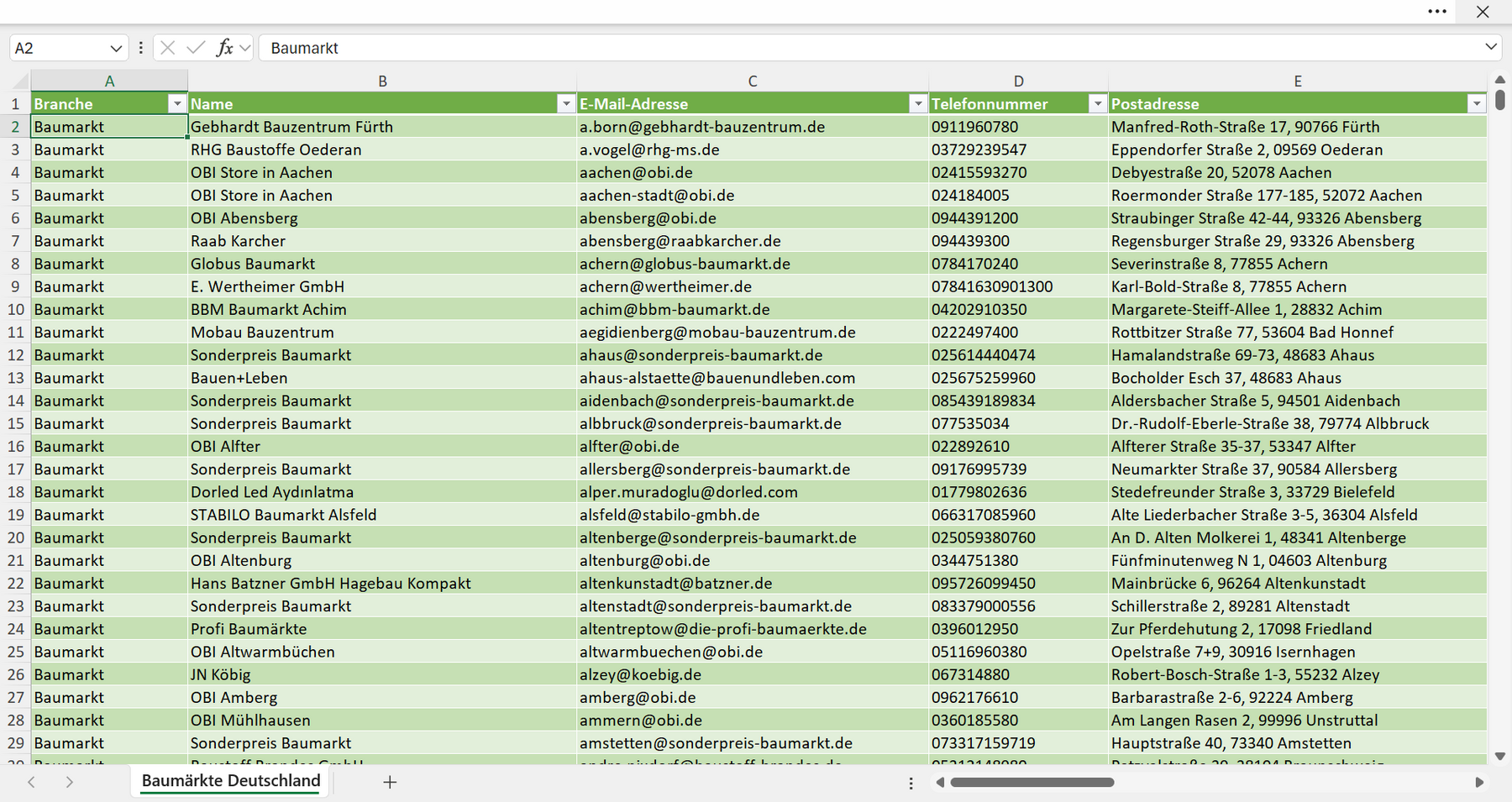Select cell STABILO Baumarkt Alsfeld
The image size is (1512, 802).
click(x=382, y=515)
